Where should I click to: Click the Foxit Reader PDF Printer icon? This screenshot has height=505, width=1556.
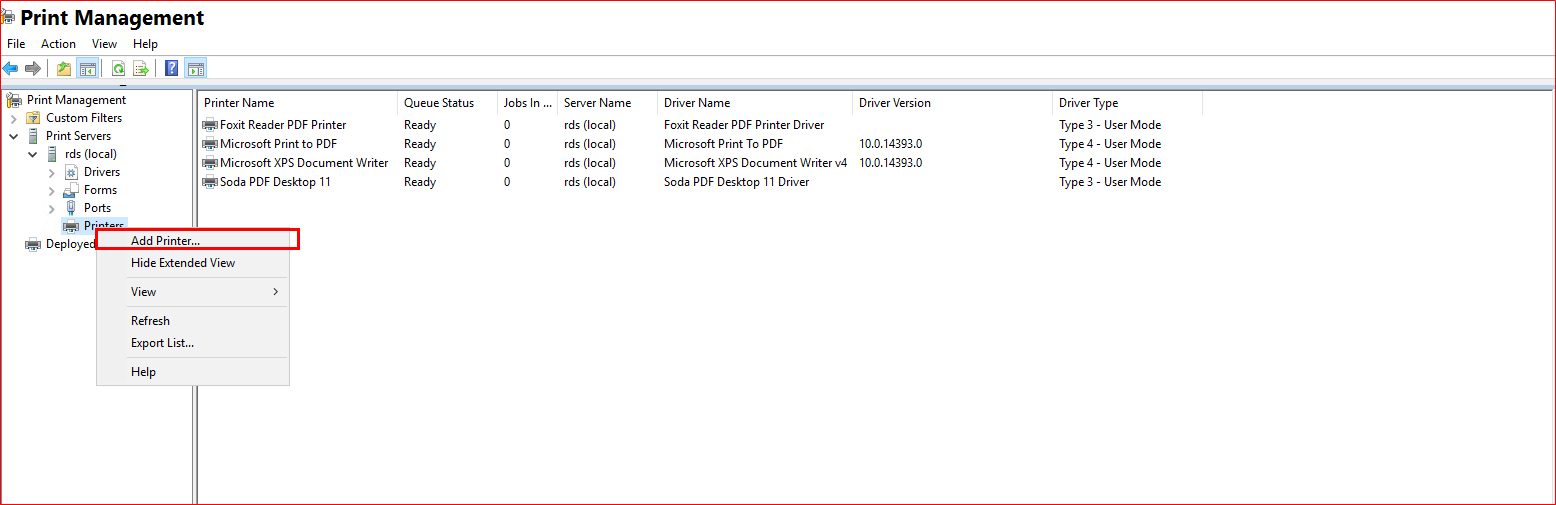pos(210,125)
